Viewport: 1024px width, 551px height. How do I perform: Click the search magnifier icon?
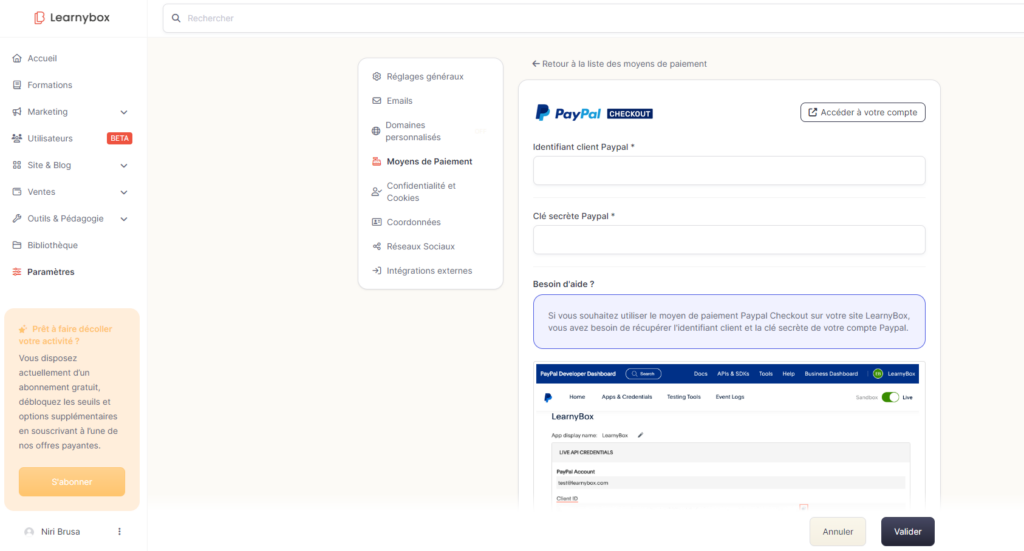(x=177, y=18)
